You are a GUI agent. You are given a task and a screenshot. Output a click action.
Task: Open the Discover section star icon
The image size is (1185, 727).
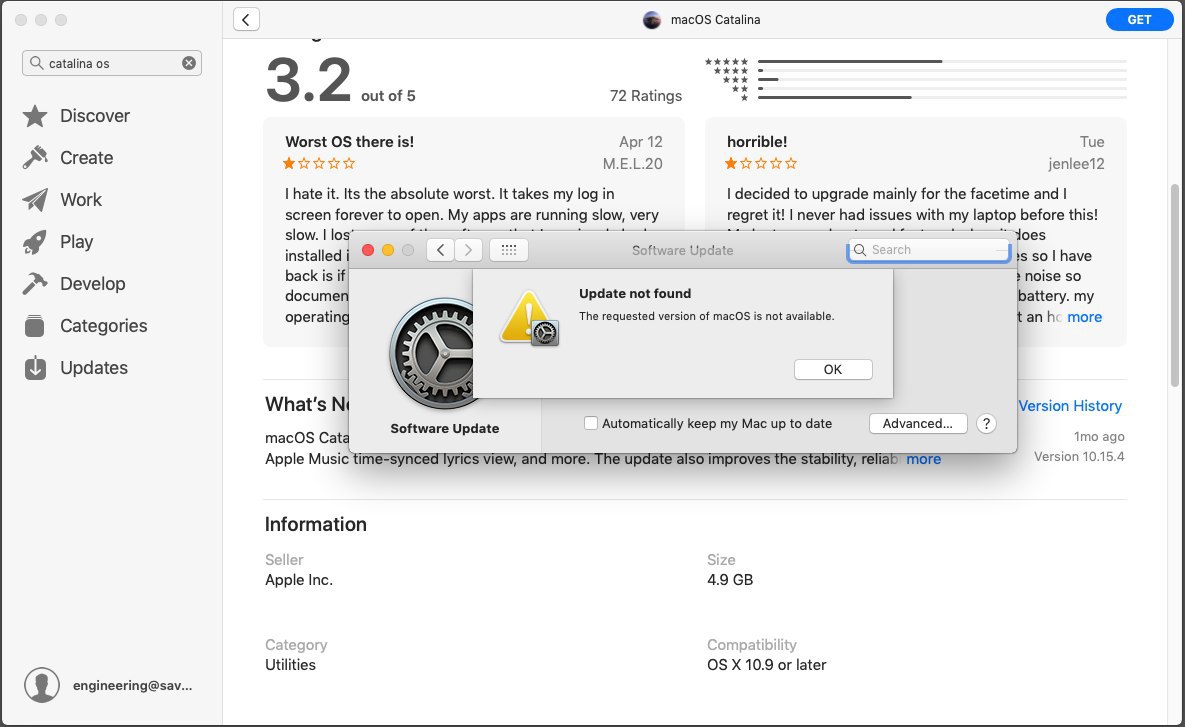35,116
